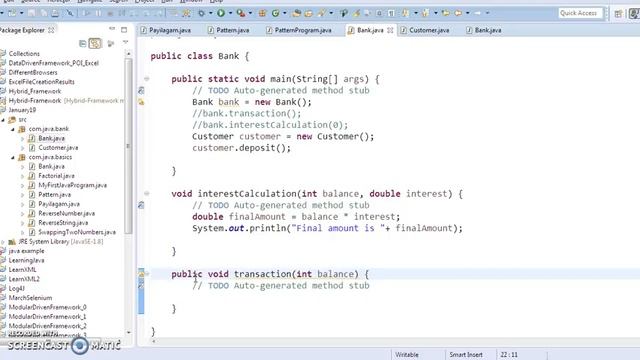The image size is (640, 360).
Task: Click the Search flashlight icon
Action: pos(322,13)
